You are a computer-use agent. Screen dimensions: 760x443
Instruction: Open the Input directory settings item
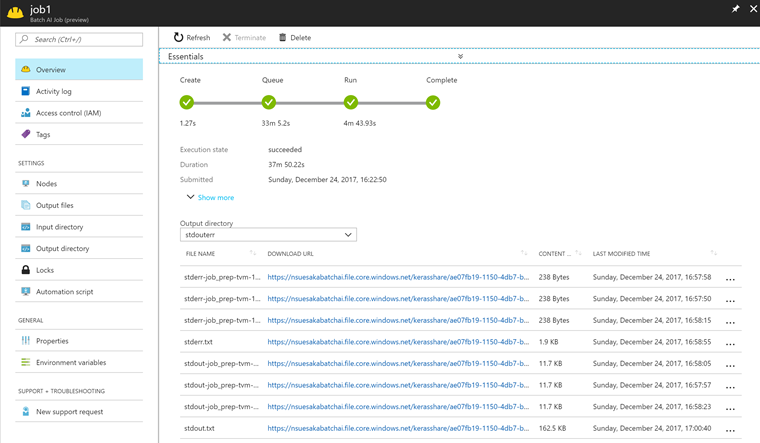[x=79, y=227]
